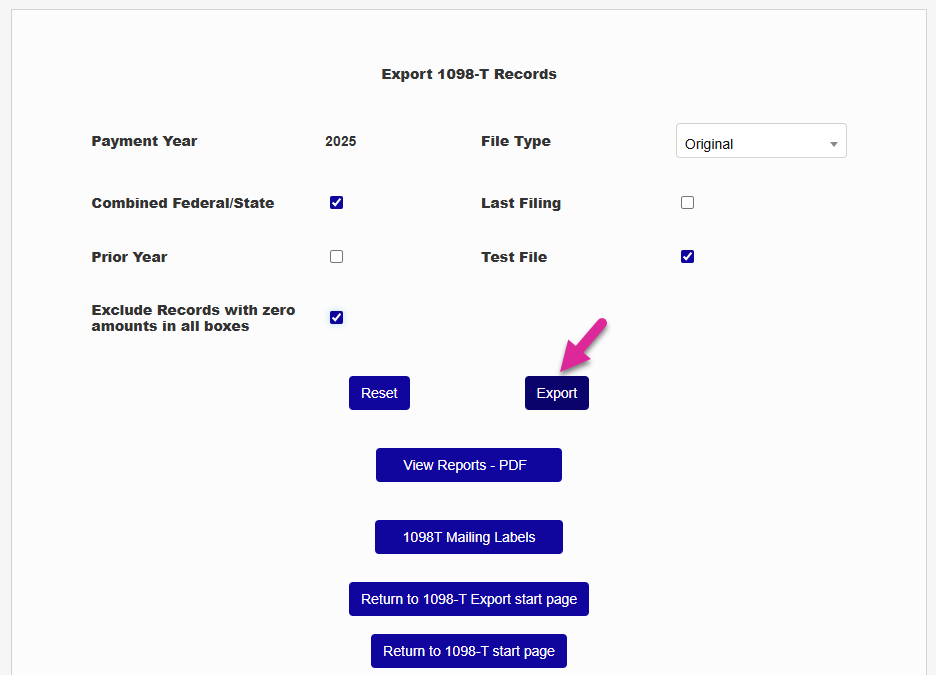This screenshot has width=936, height=675.
Task: Click the Export 1098-T Records heading
Action: pyautogui.click(x=469, y=74)
